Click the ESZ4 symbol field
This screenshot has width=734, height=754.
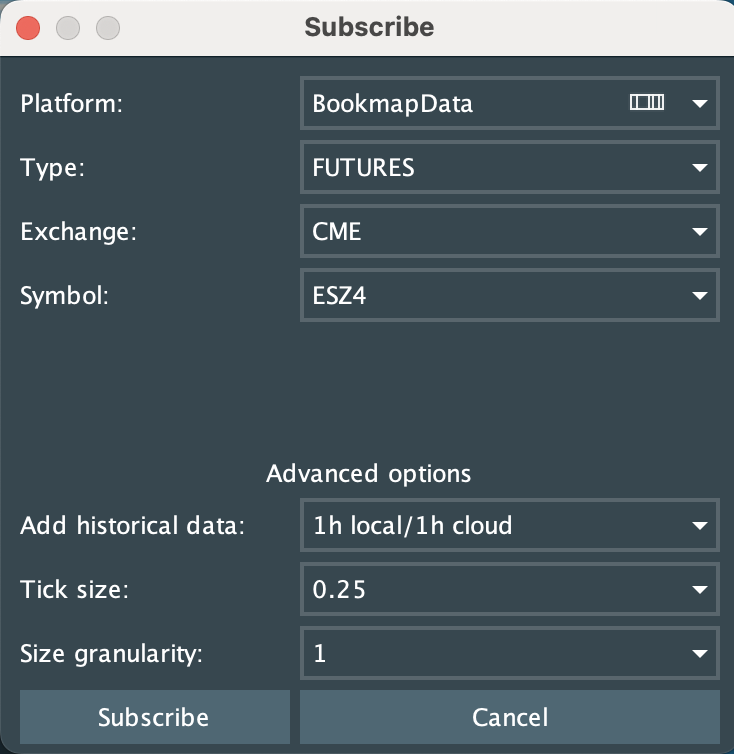tap(510, 295)
